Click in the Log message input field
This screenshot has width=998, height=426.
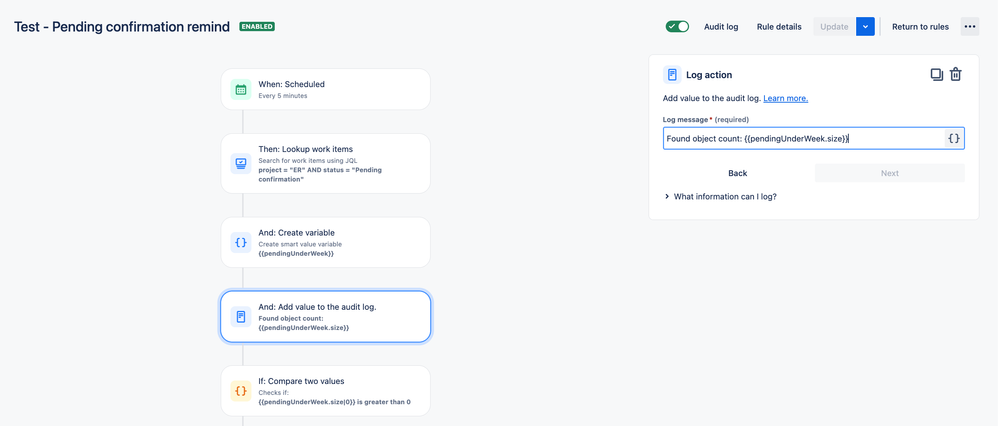[x=803, y=138]
